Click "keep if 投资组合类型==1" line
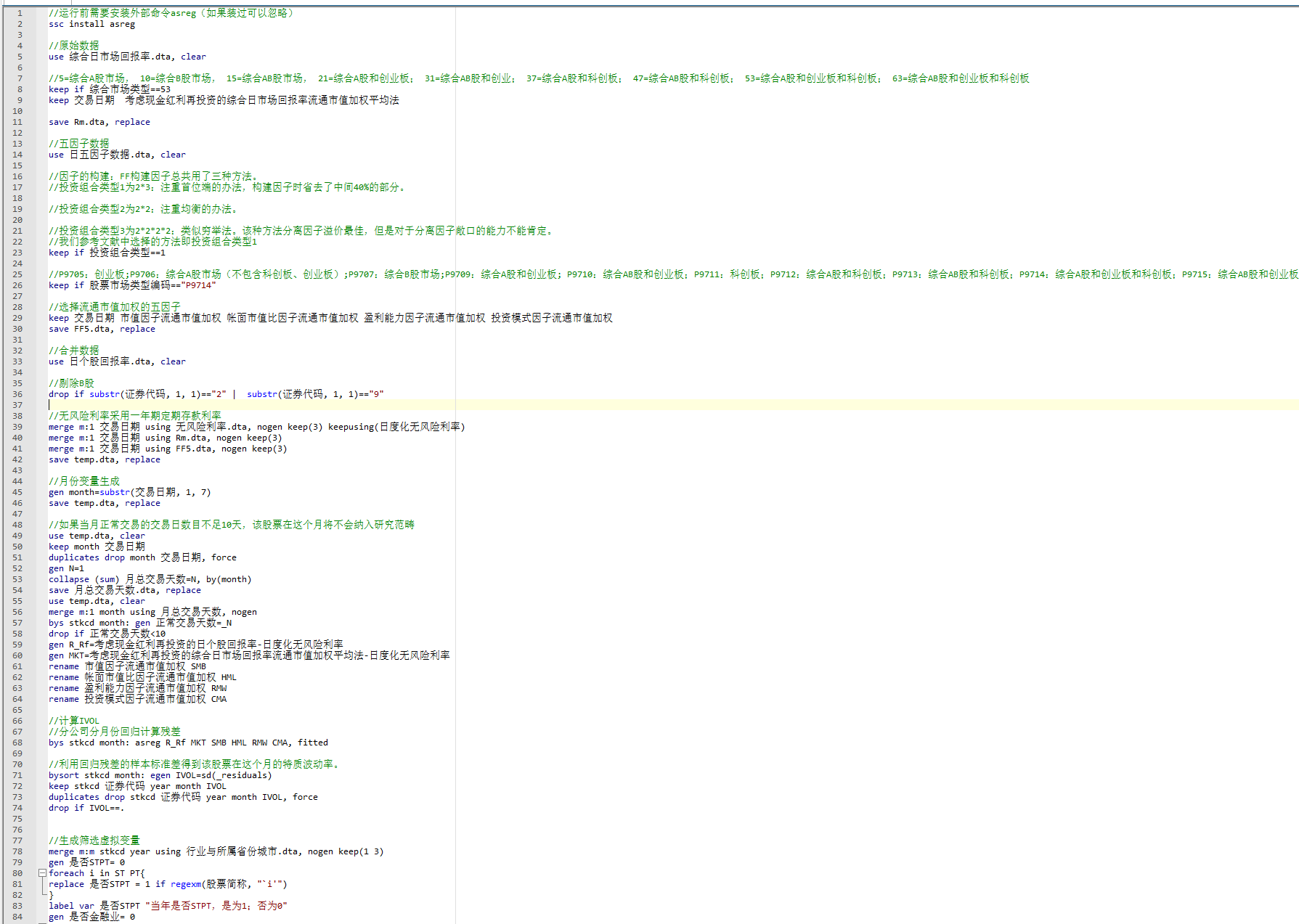 107,253
